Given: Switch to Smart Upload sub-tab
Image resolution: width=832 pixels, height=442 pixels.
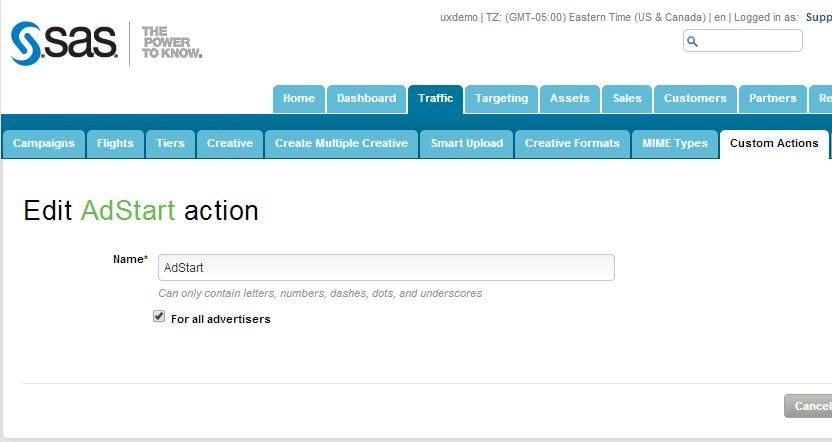Looking at the screenshot, I should (466, 144).
